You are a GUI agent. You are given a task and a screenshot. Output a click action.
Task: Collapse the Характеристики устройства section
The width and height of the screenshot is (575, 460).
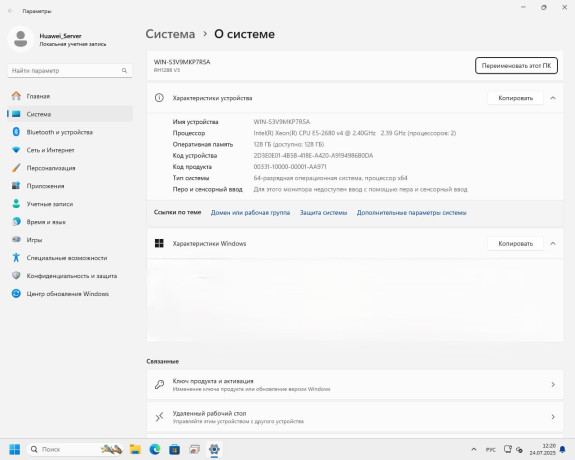tap(553, 98)
